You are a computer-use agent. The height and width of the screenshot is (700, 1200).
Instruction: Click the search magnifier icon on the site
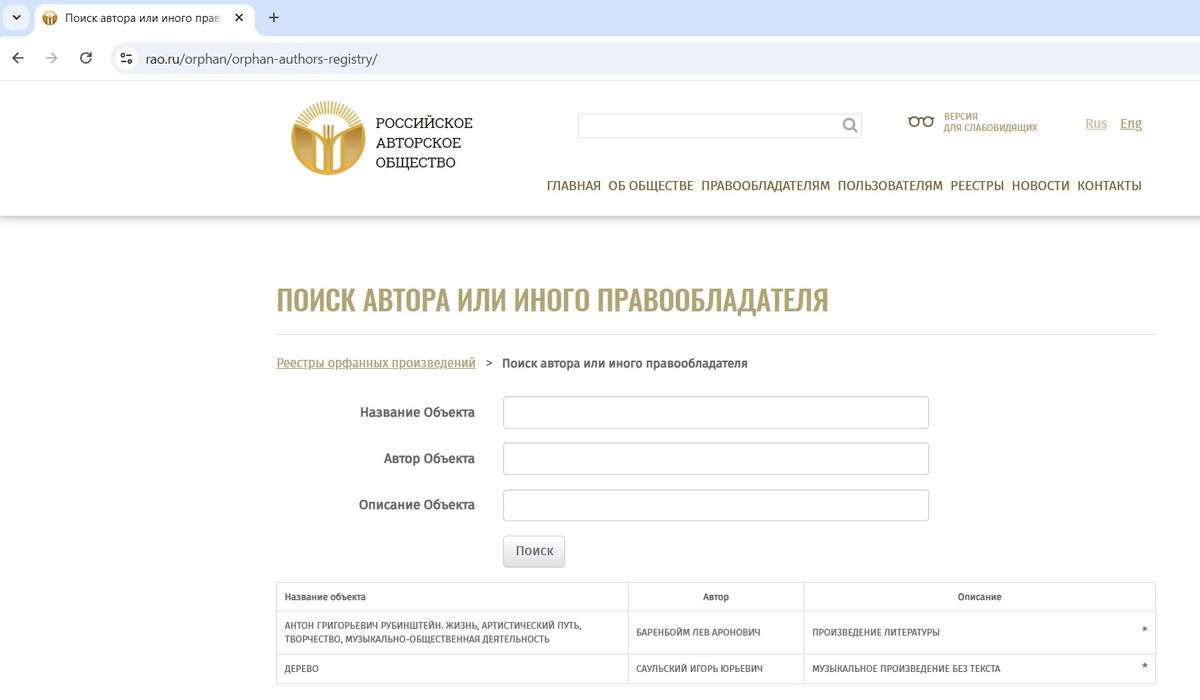pyautogui.click(x=849, y=125)
